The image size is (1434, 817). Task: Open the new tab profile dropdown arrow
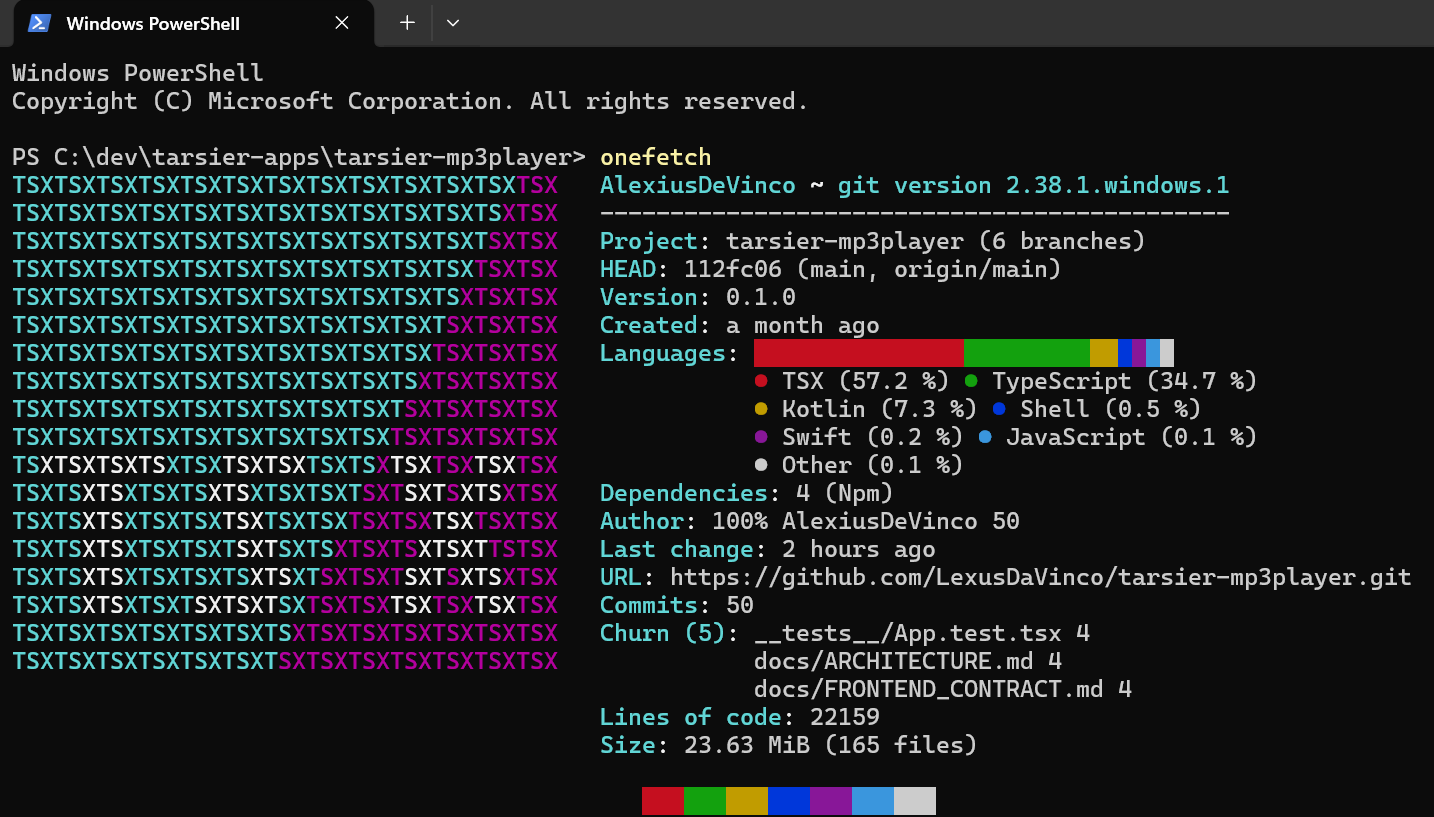click(453, 23)
